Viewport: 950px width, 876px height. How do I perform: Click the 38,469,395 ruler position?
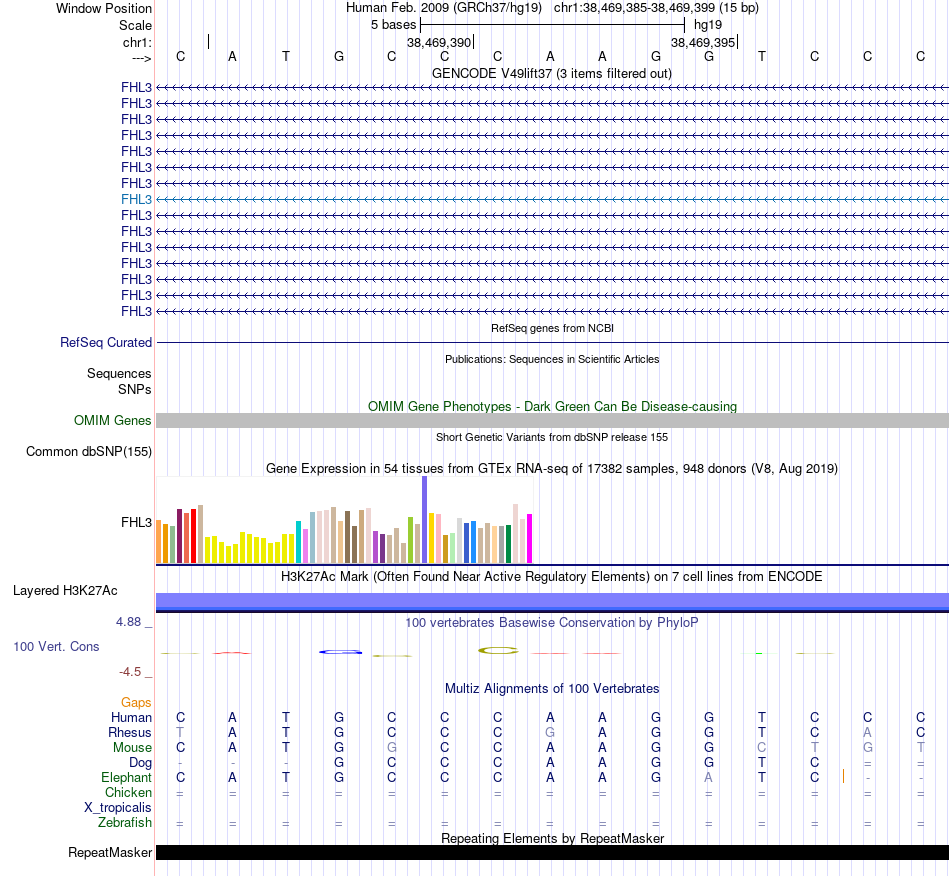703,42
